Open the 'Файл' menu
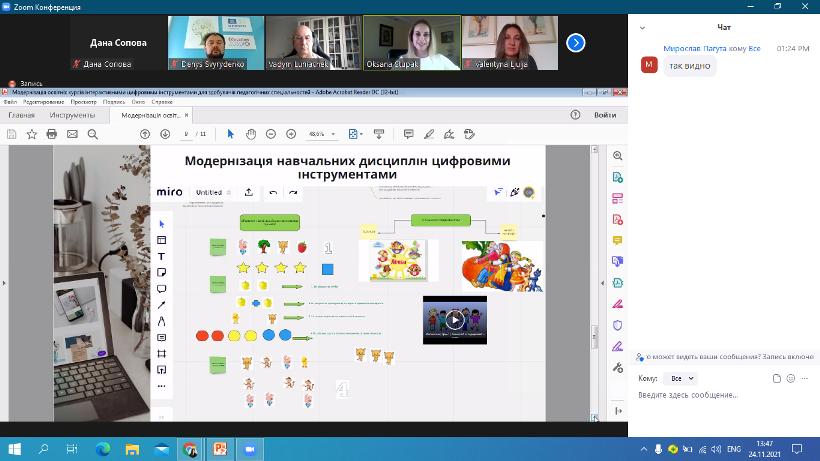 [x=10, y=102]
